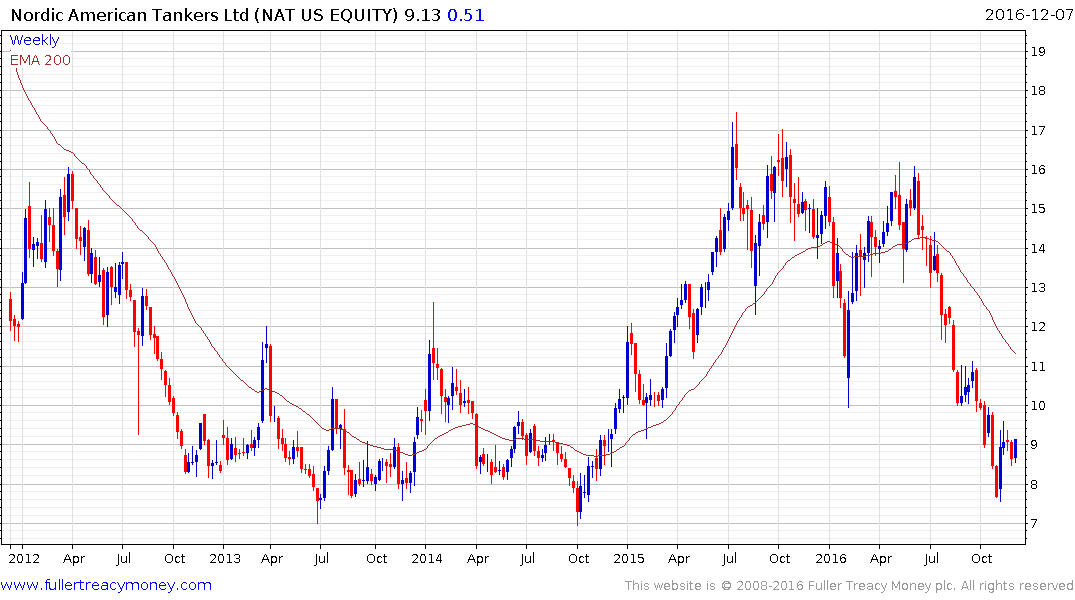Select the price change value 0.51
The image size is (1075, 600).
point(466,15)
